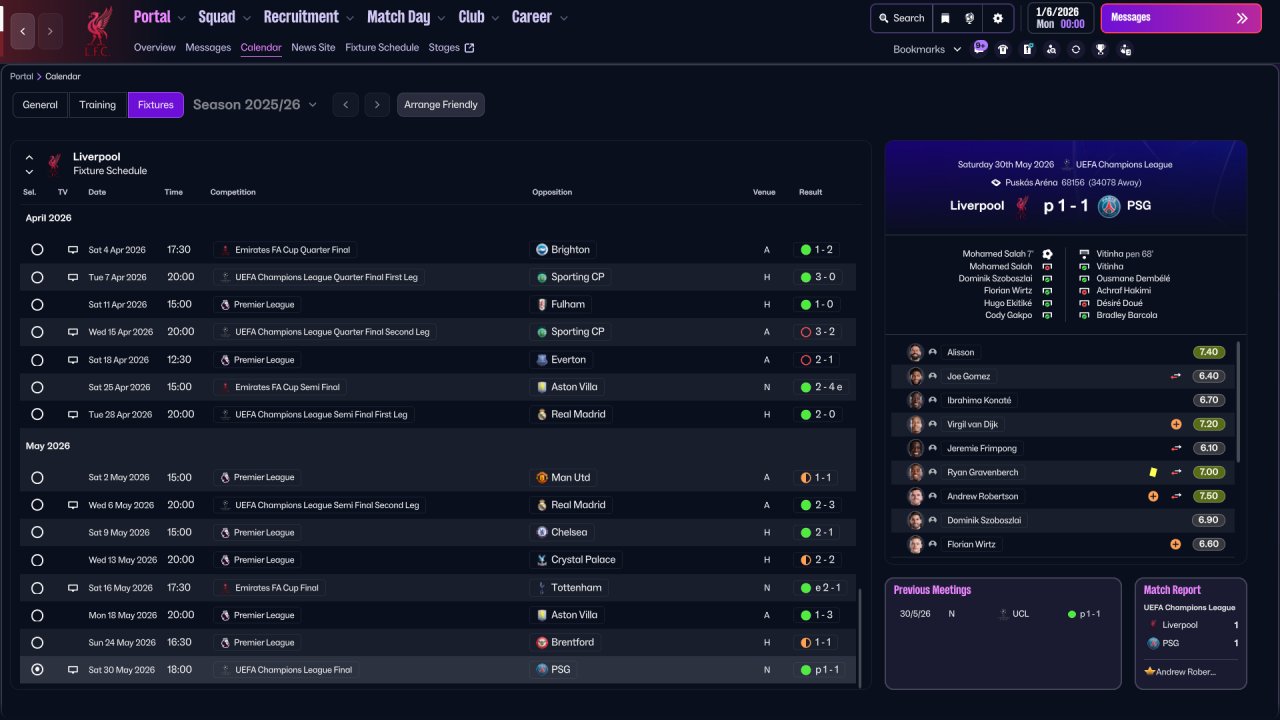Select the radio button for the Brentford fixture
This screenshot has height=720, width=1280.
pos(37,643)
